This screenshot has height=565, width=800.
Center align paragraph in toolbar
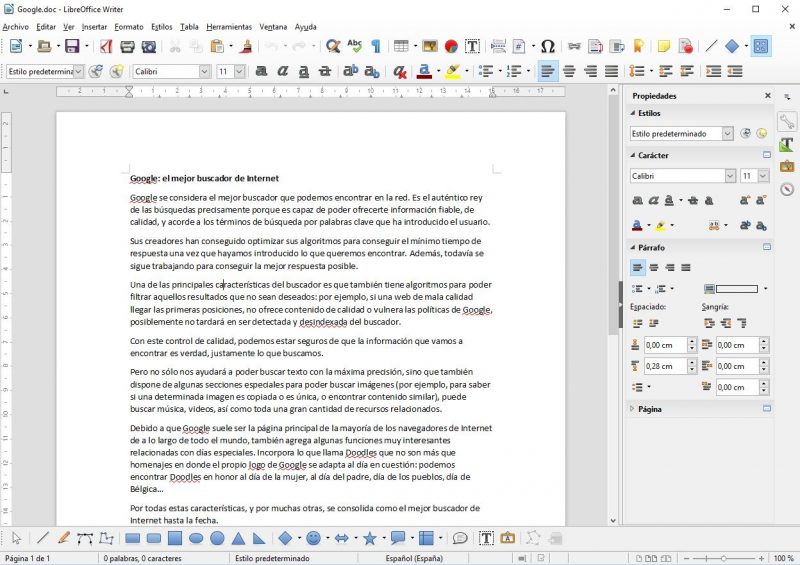point(569,71)
